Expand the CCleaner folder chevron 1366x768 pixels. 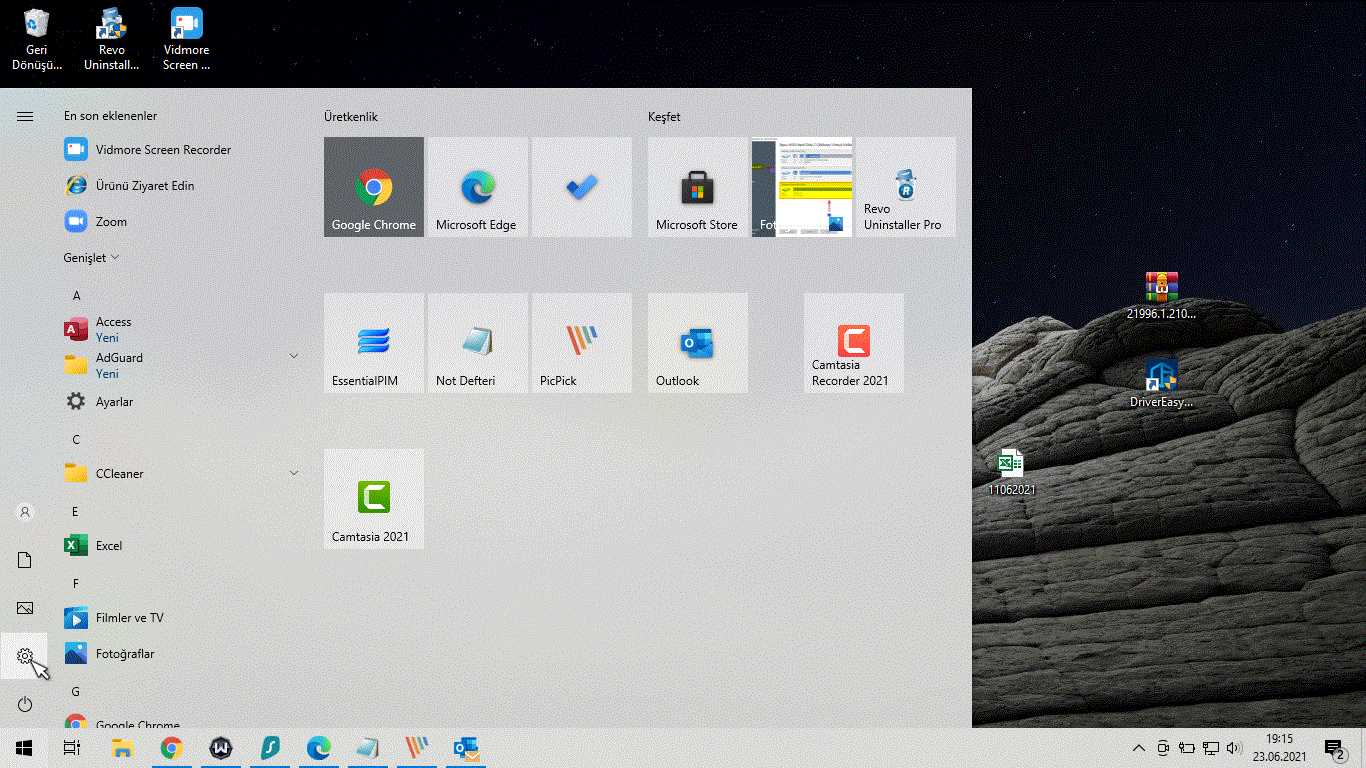[x=294, y=473]
